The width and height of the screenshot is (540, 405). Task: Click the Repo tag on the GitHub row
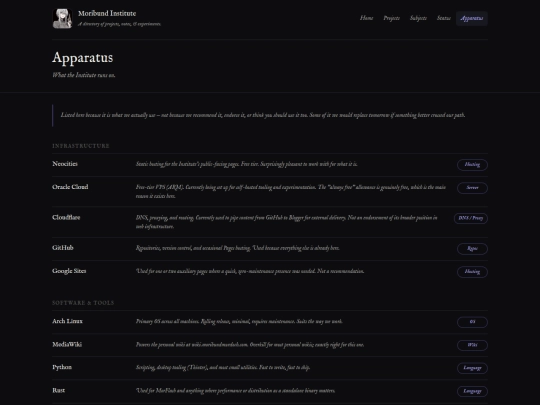(472, 249)
